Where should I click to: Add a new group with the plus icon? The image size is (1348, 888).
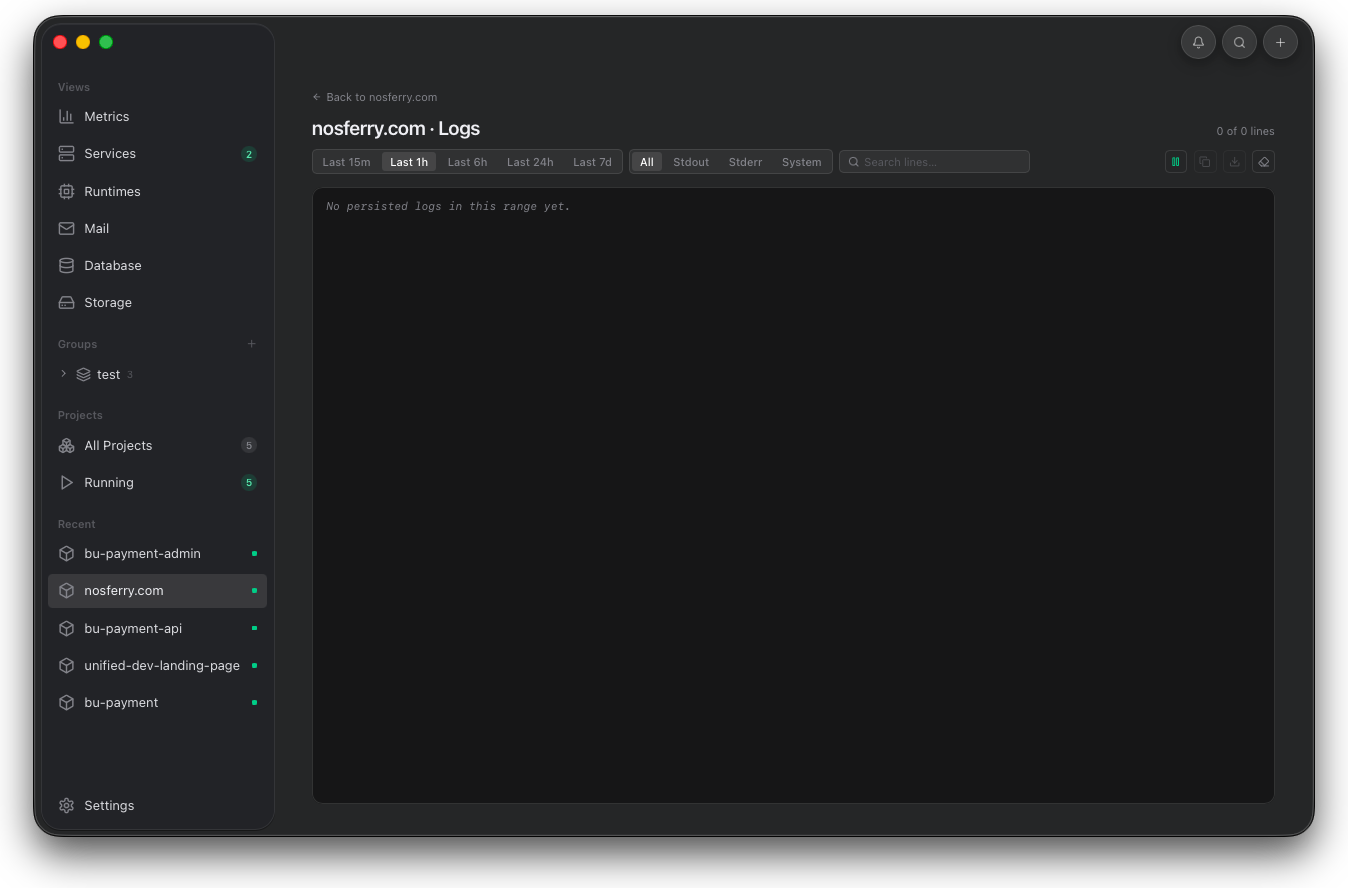click(251, 344)
